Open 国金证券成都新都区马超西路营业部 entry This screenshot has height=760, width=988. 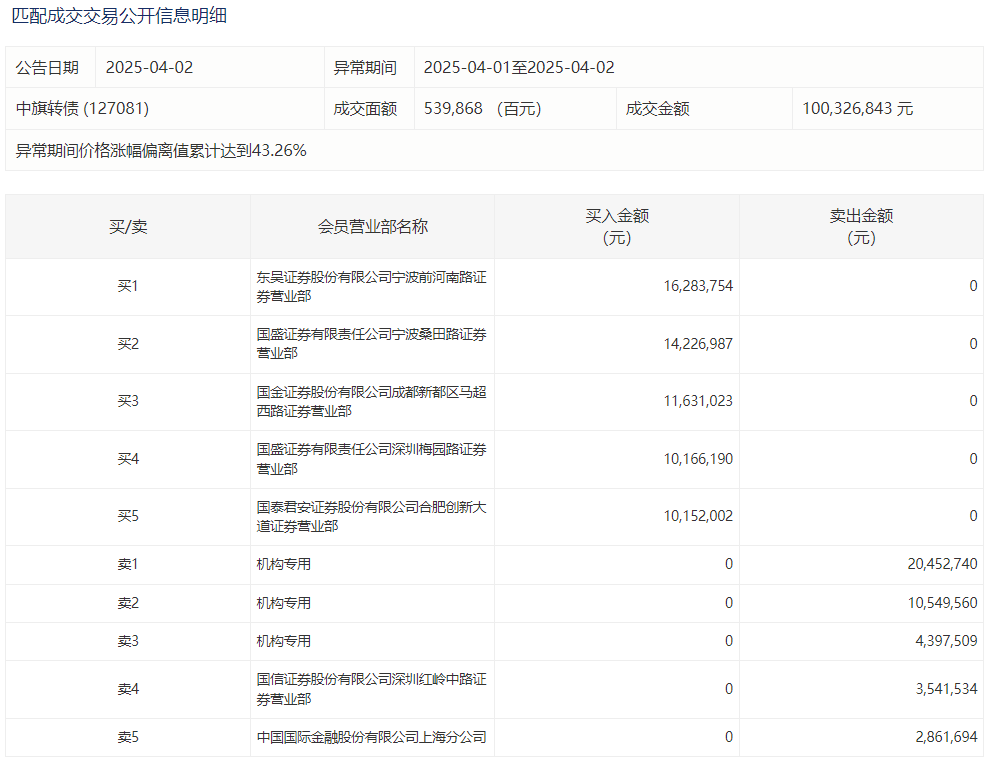371,402
